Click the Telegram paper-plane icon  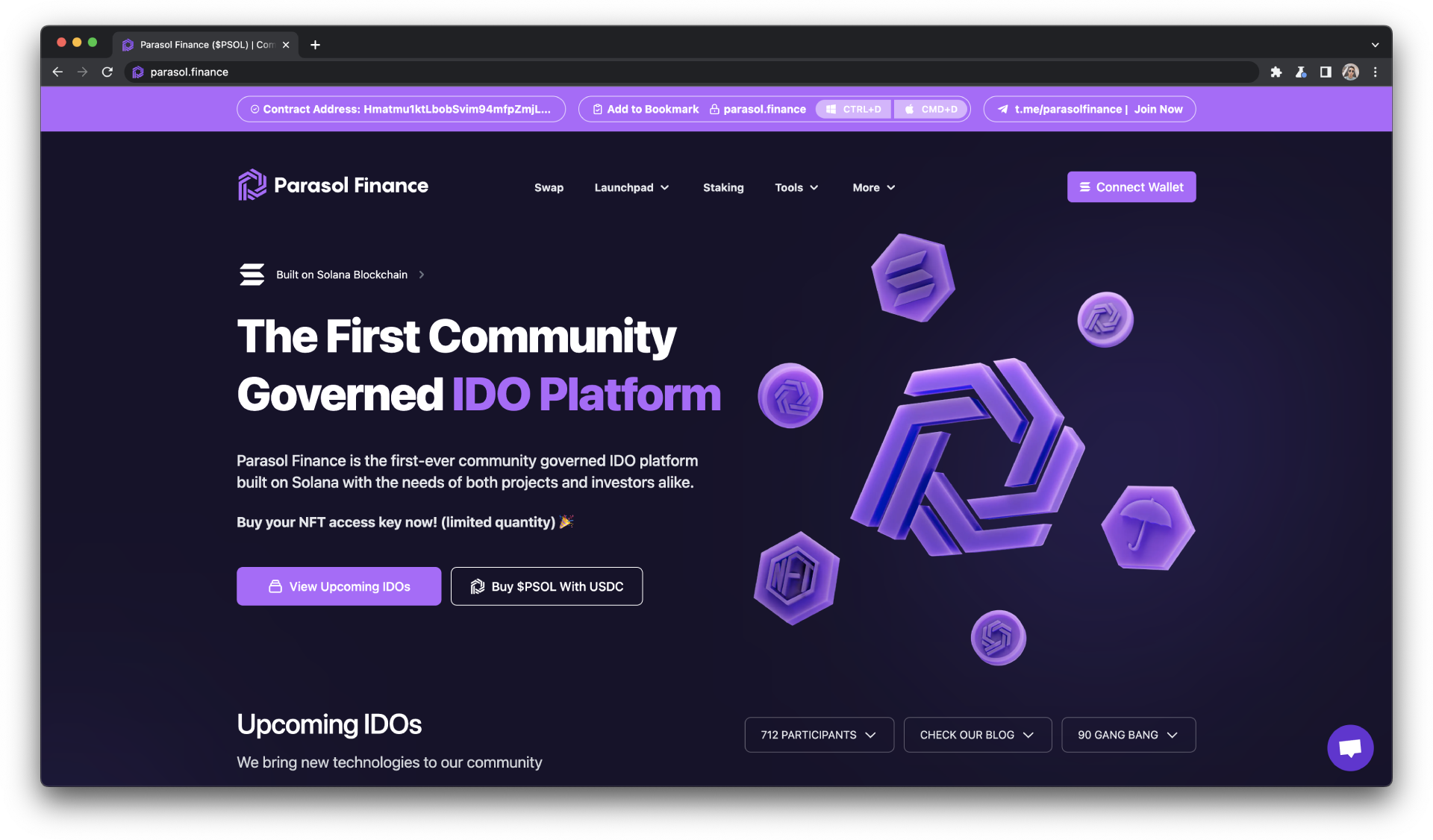tap(1003, 109)
